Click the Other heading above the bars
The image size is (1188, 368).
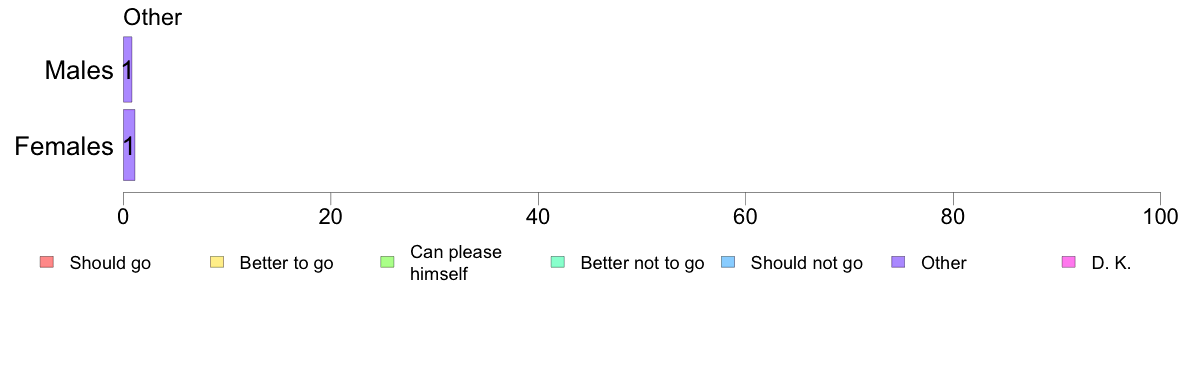pos(152,17)
